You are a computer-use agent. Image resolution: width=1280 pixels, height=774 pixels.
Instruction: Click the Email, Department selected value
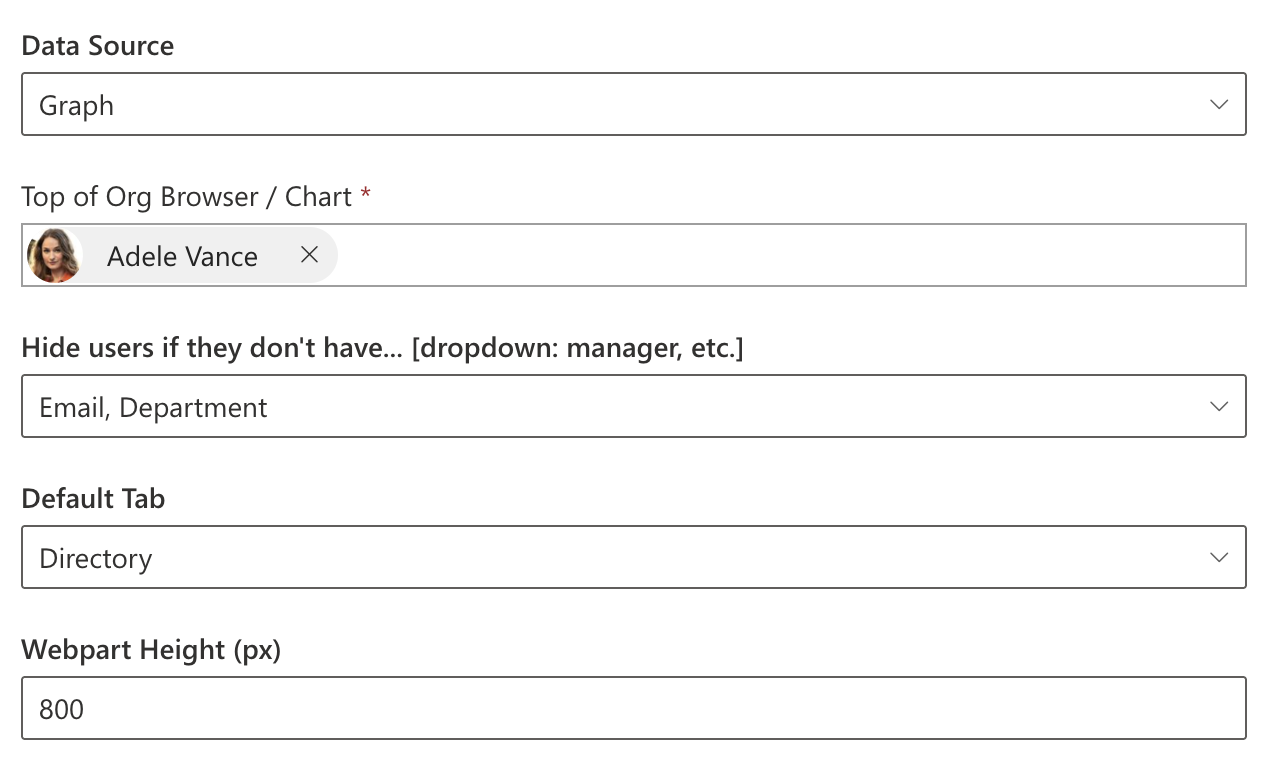(x=153, y=408)
